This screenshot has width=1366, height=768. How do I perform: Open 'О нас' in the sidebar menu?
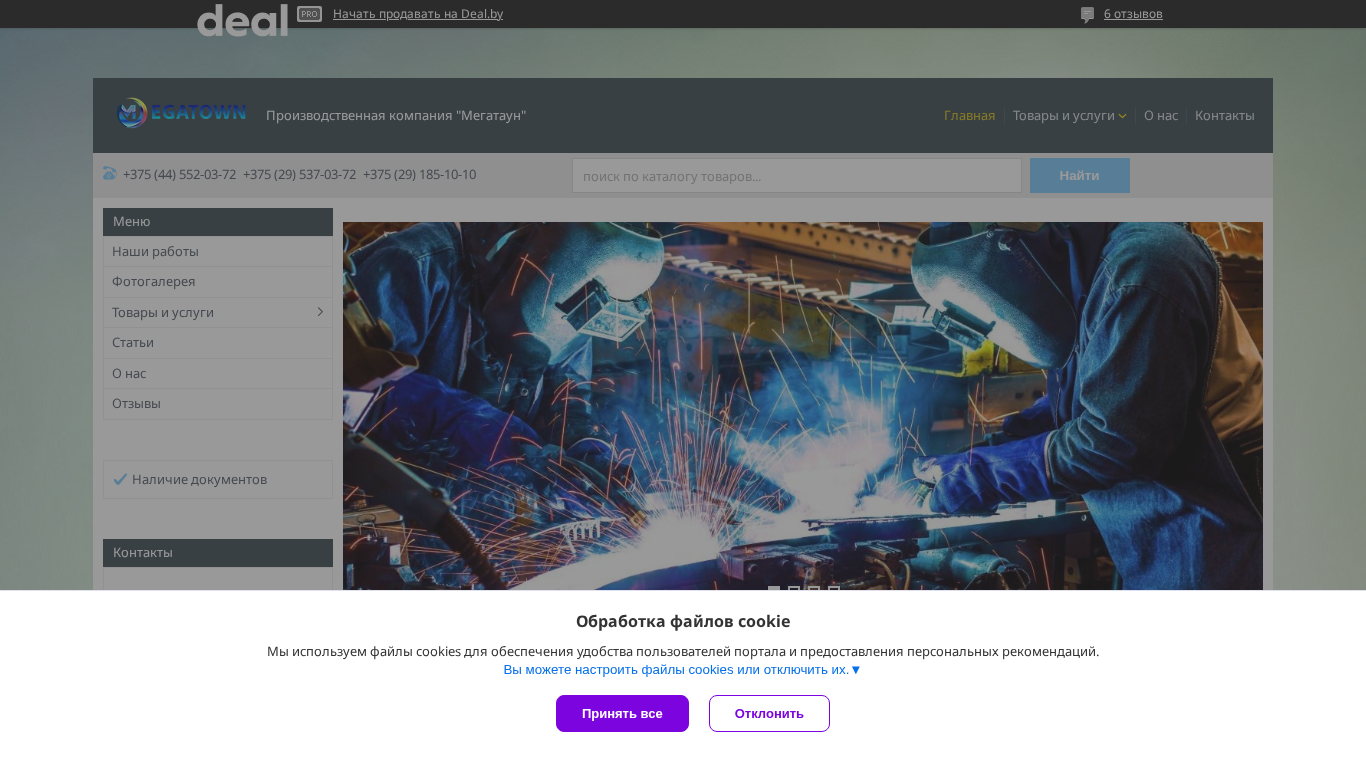(x=218, y=373)
